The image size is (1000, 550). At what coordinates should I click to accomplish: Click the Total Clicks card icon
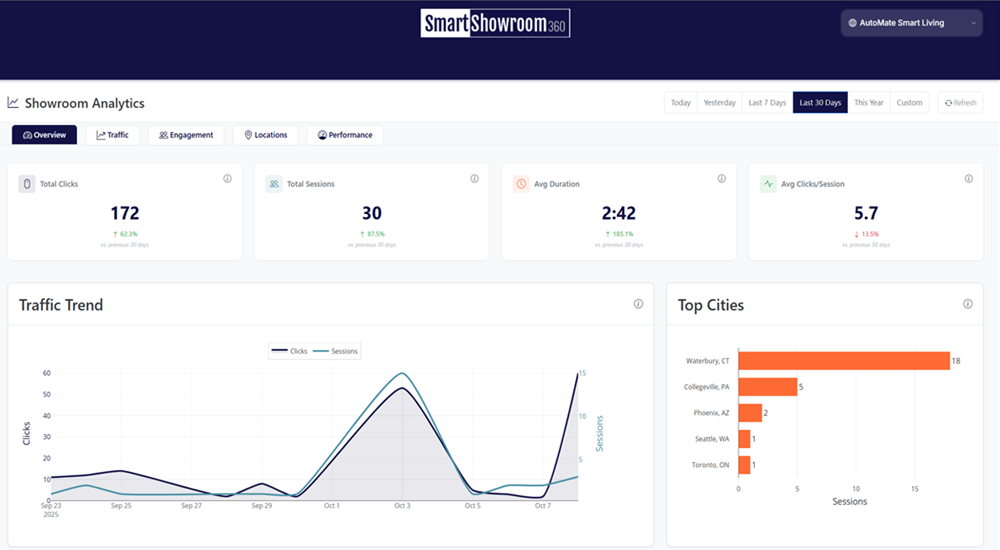tap(27, 184)
